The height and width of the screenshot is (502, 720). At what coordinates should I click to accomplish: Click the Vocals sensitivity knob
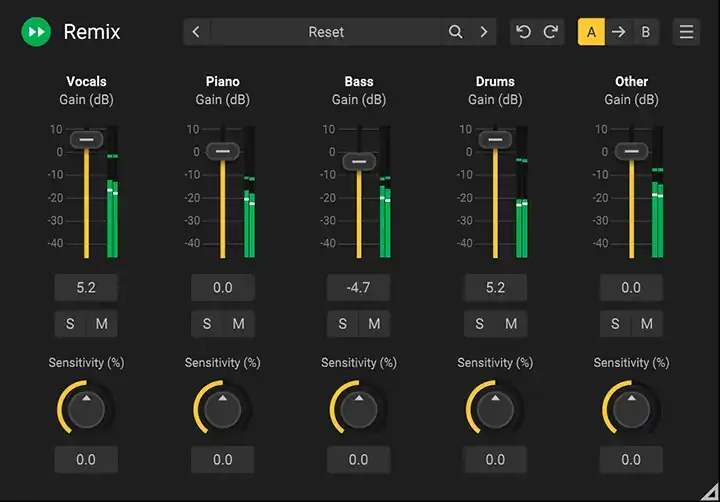(x=86, y=409)
